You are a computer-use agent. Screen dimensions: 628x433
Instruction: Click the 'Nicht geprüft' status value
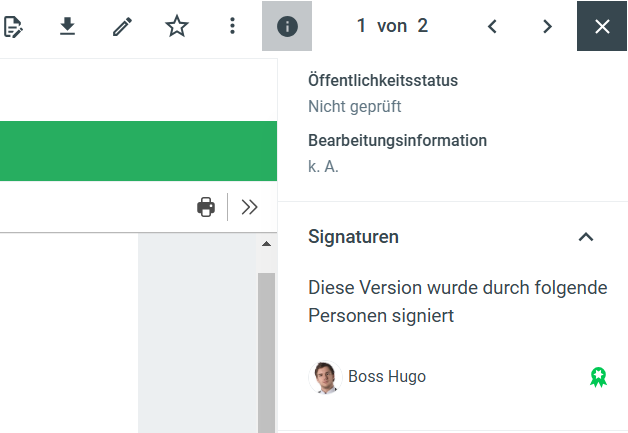(354, 107)
